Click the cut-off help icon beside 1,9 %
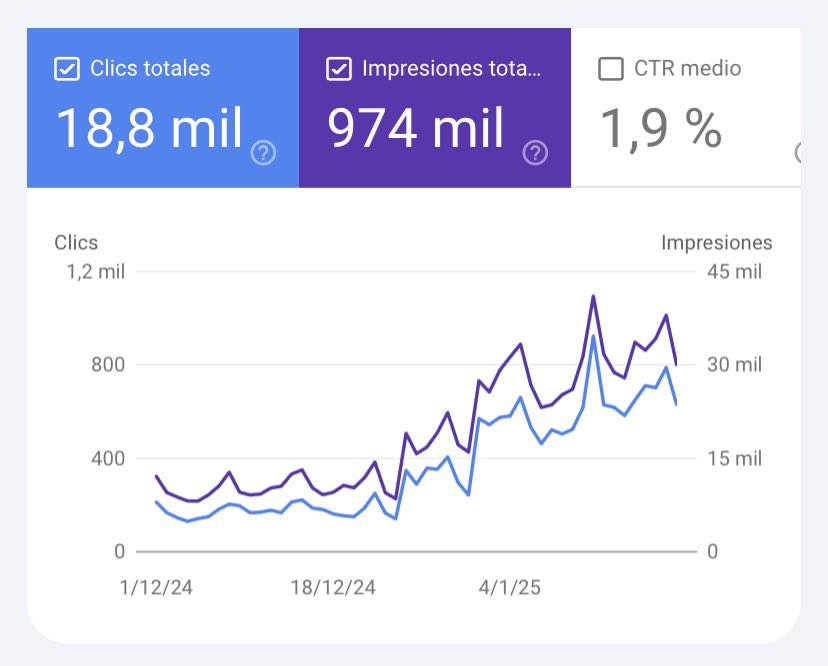Image resolution: width=828 pixels, height=666 pixels. pos(798,153)
